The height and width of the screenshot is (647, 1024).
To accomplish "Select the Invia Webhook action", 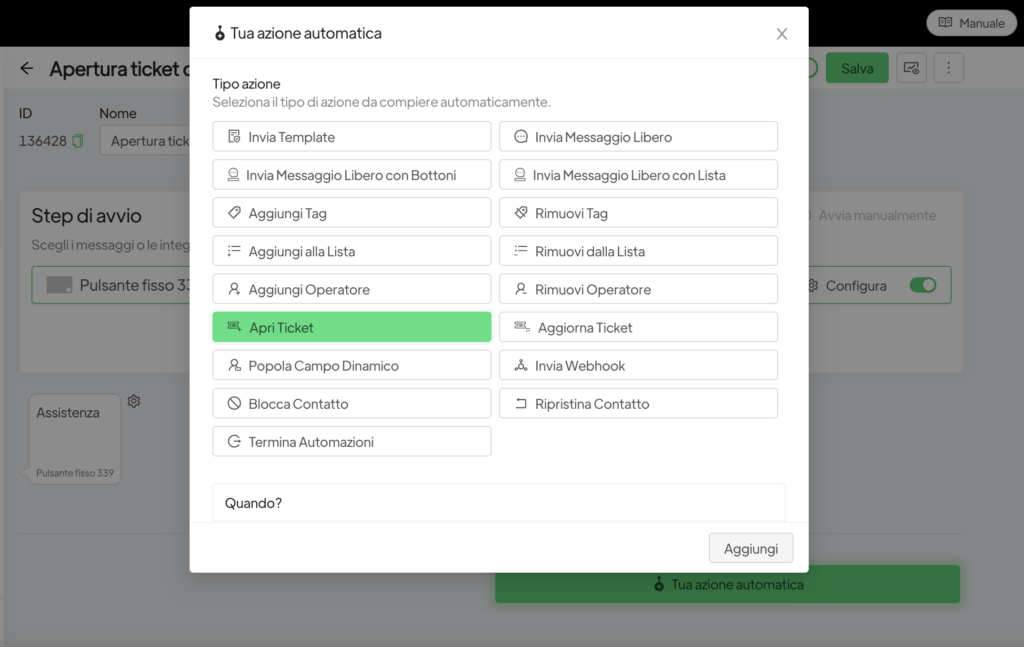I will click(x=638, y=366).
